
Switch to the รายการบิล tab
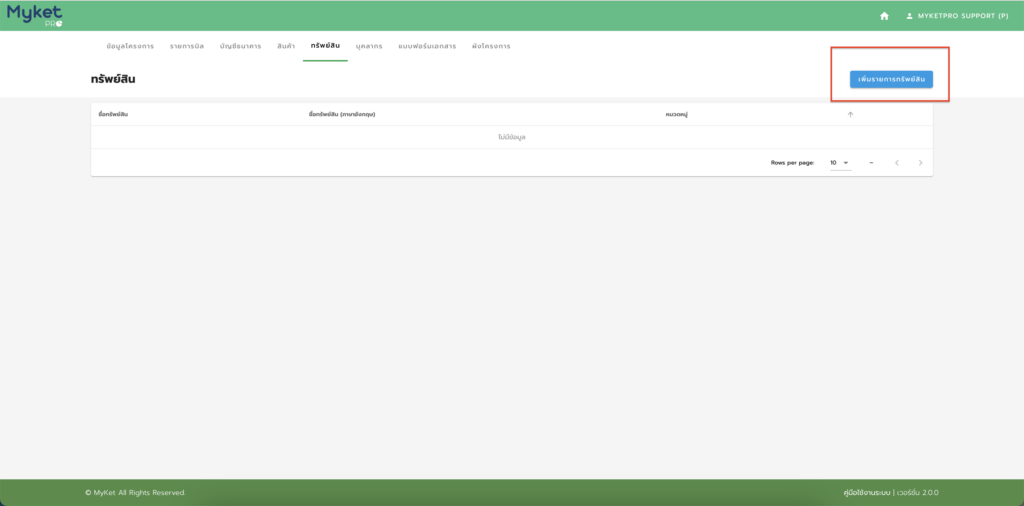click(x=187, y=47)
